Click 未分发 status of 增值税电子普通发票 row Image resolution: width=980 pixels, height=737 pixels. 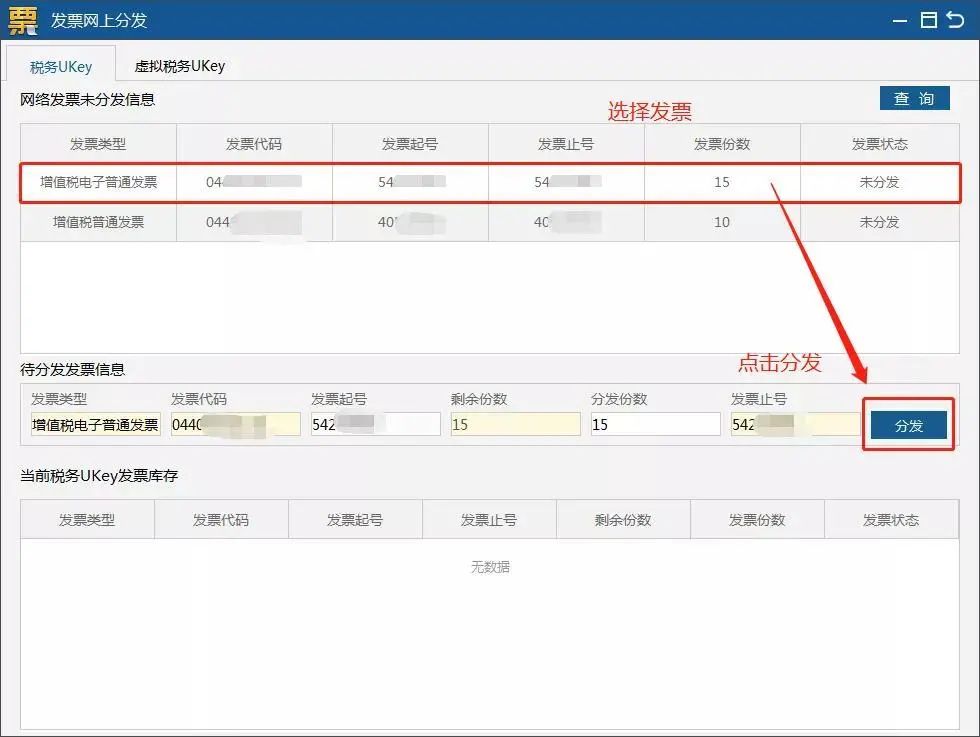coord(879,183)
